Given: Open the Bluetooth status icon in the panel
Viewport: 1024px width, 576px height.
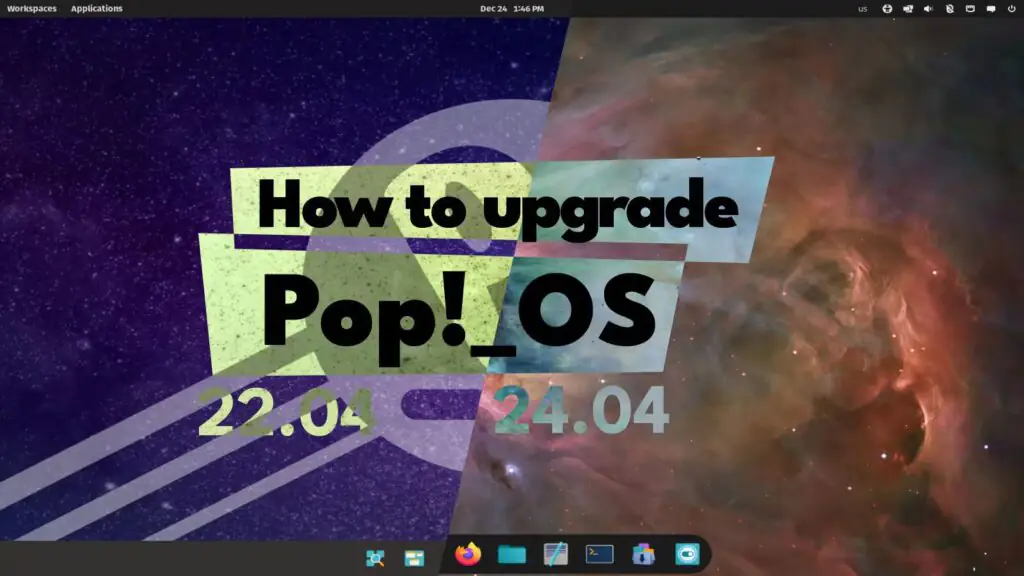Looking at the screenshot, I should coord(949,9).
